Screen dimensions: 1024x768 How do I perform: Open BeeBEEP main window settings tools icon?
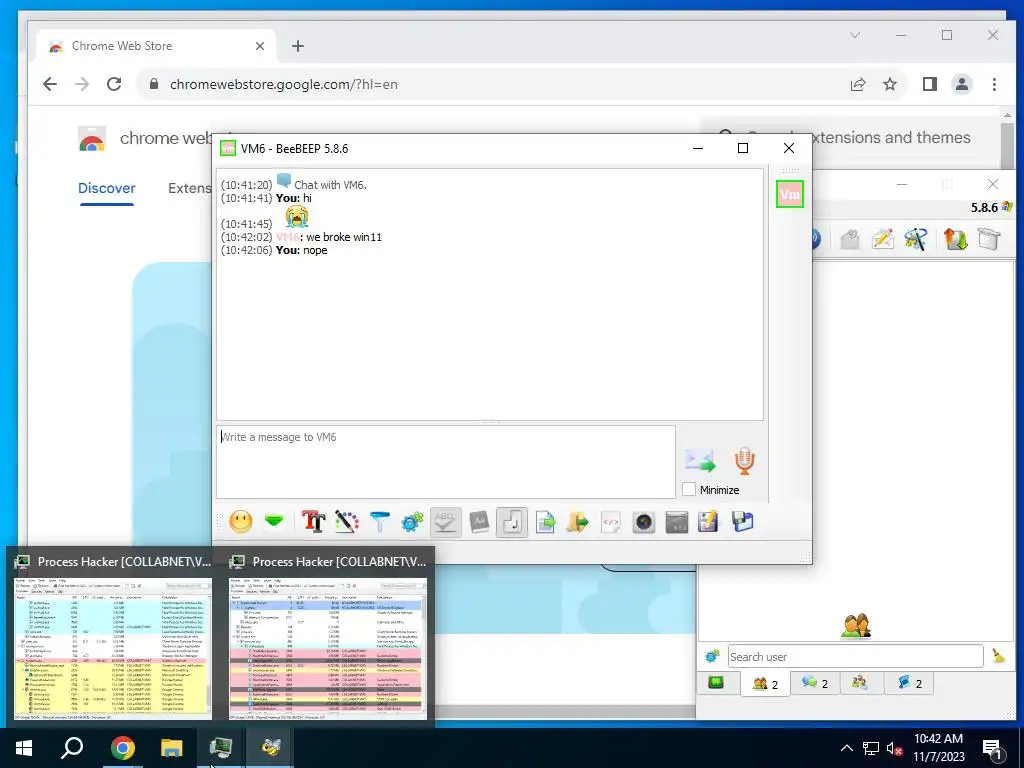click(x=916, y=240)
